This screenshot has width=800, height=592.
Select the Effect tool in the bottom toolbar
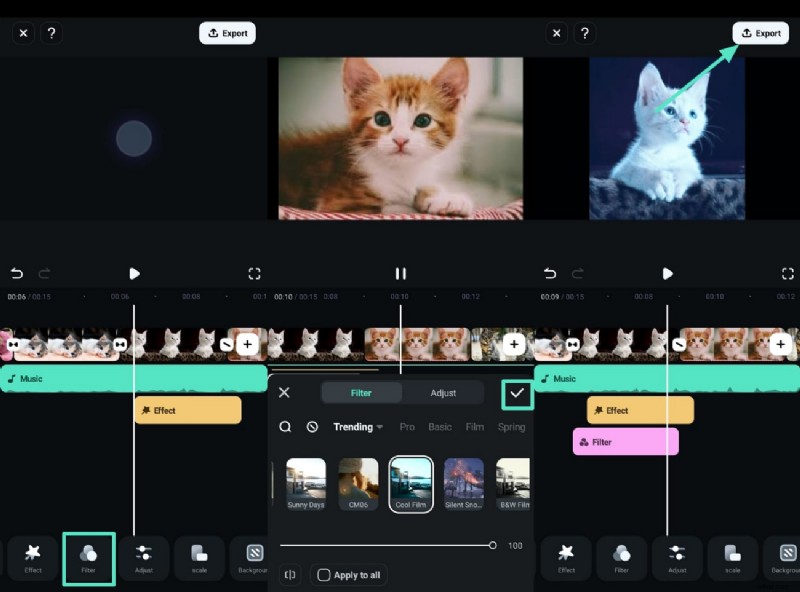click(33, 559)
